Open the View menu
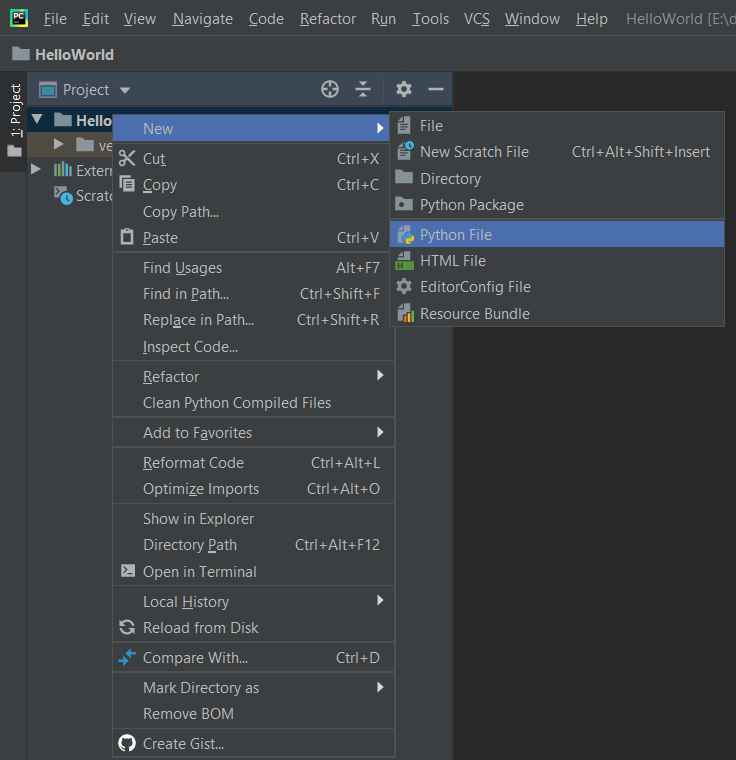This screenshot has height=760, width=736. pyautogui.click(x=140, y=19)
